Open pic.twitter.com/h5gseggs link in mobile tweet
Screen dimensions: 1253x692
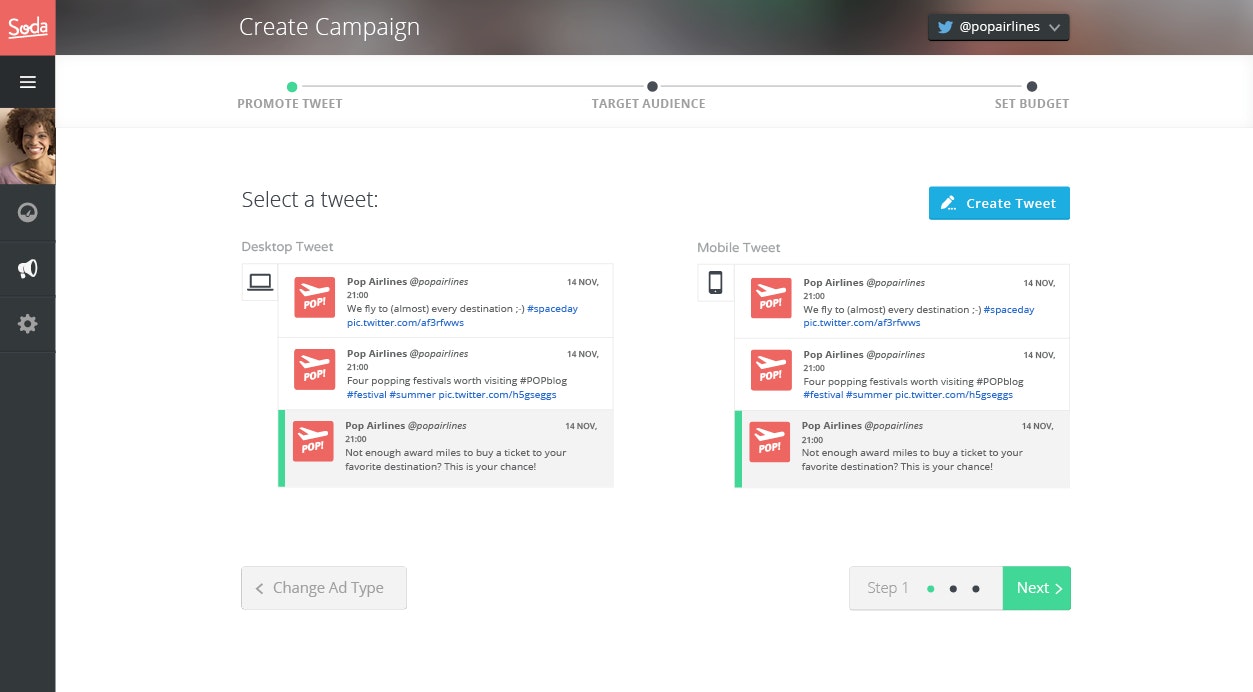(x=953, y=394)
